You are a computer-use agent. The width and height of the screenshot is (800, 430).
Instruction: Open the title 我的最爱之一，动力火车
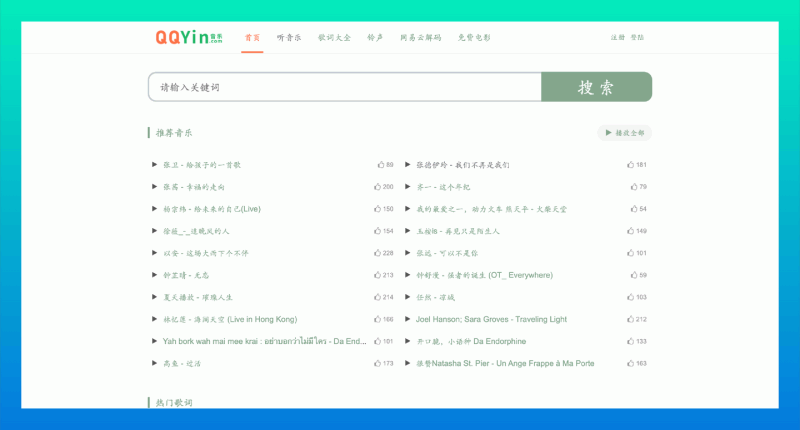[x=491, y=209]
